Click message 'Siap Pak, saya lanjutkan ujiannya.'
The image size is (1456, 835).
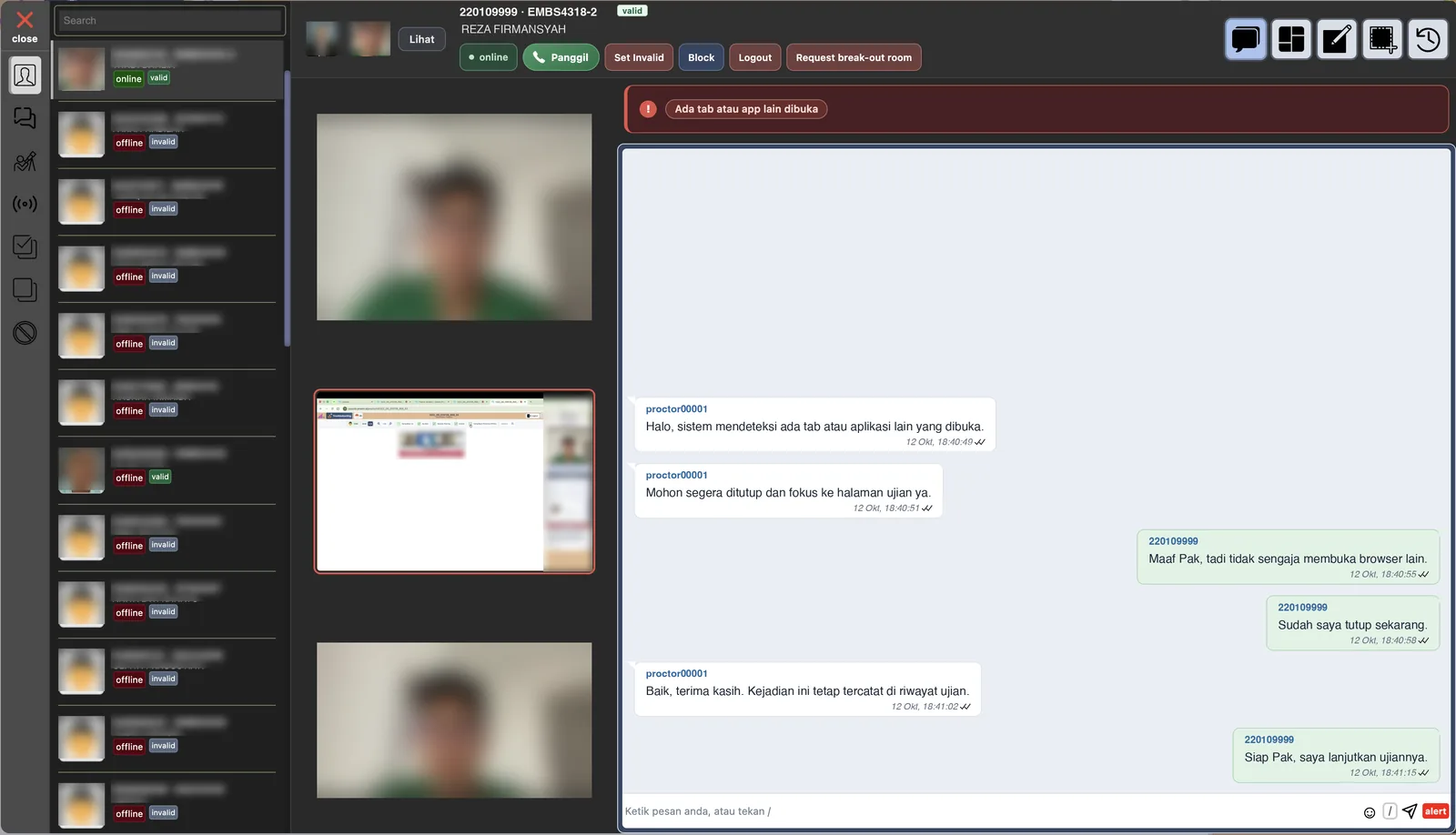[x=1336, y=756]
